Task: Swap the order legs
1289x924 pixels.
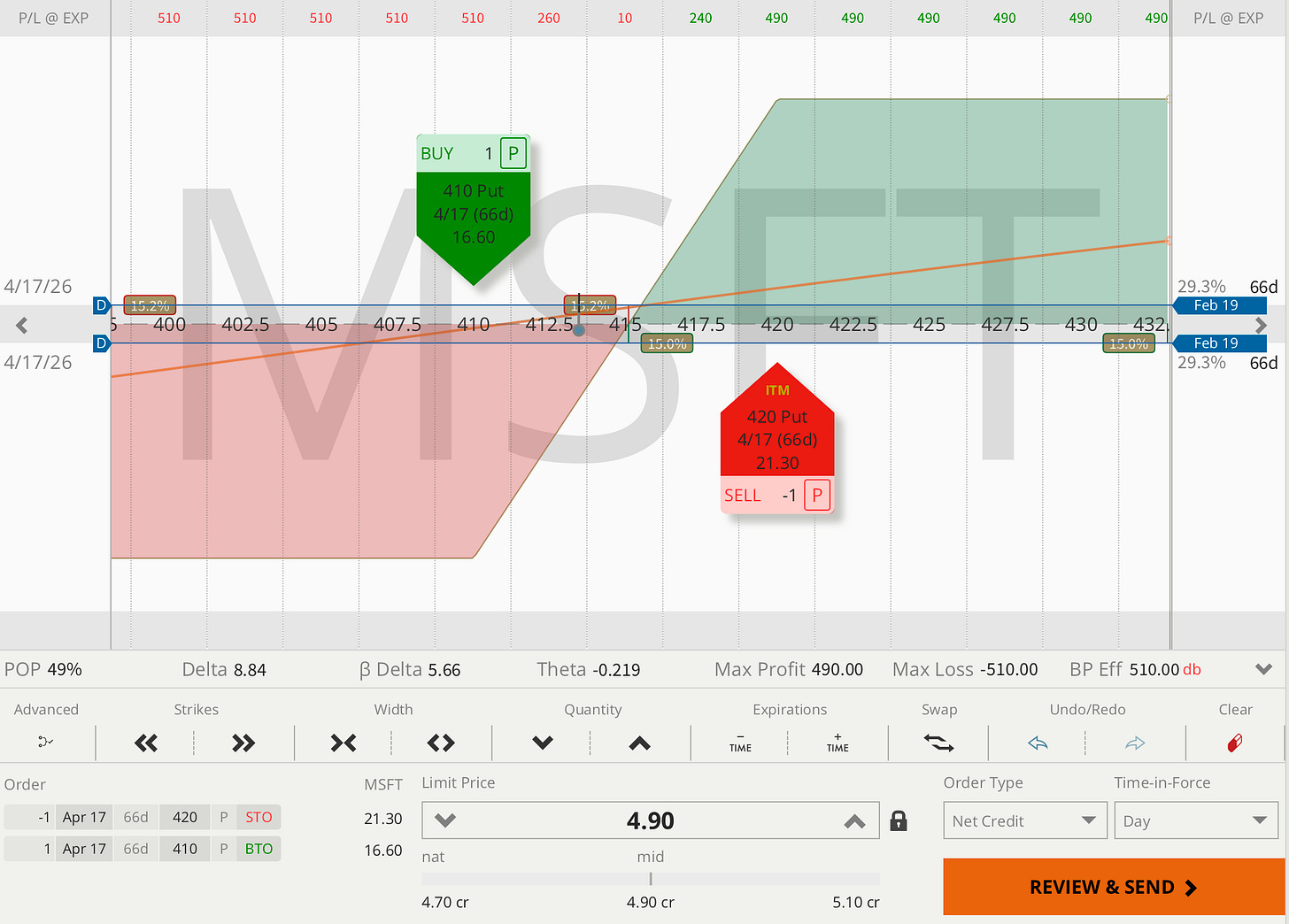Action: click(x=938, y=743)
